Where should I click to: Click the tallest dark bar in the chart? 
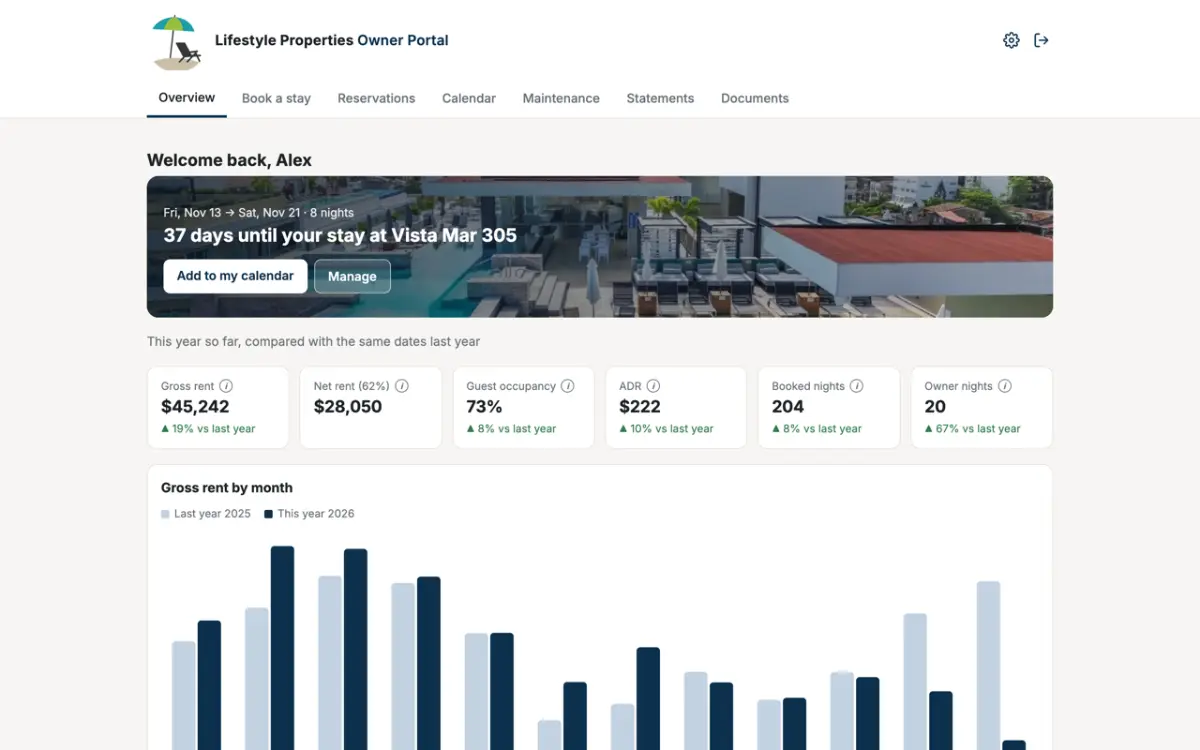(x=283, y=648)
